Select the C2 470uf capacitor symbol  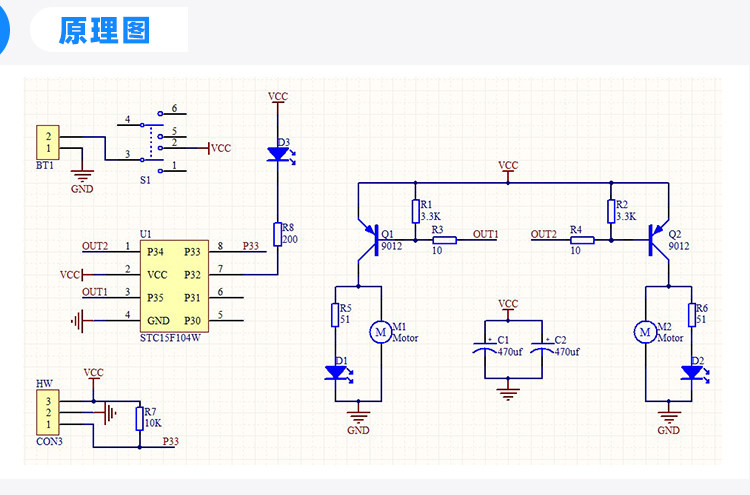(x=542, y=348)
